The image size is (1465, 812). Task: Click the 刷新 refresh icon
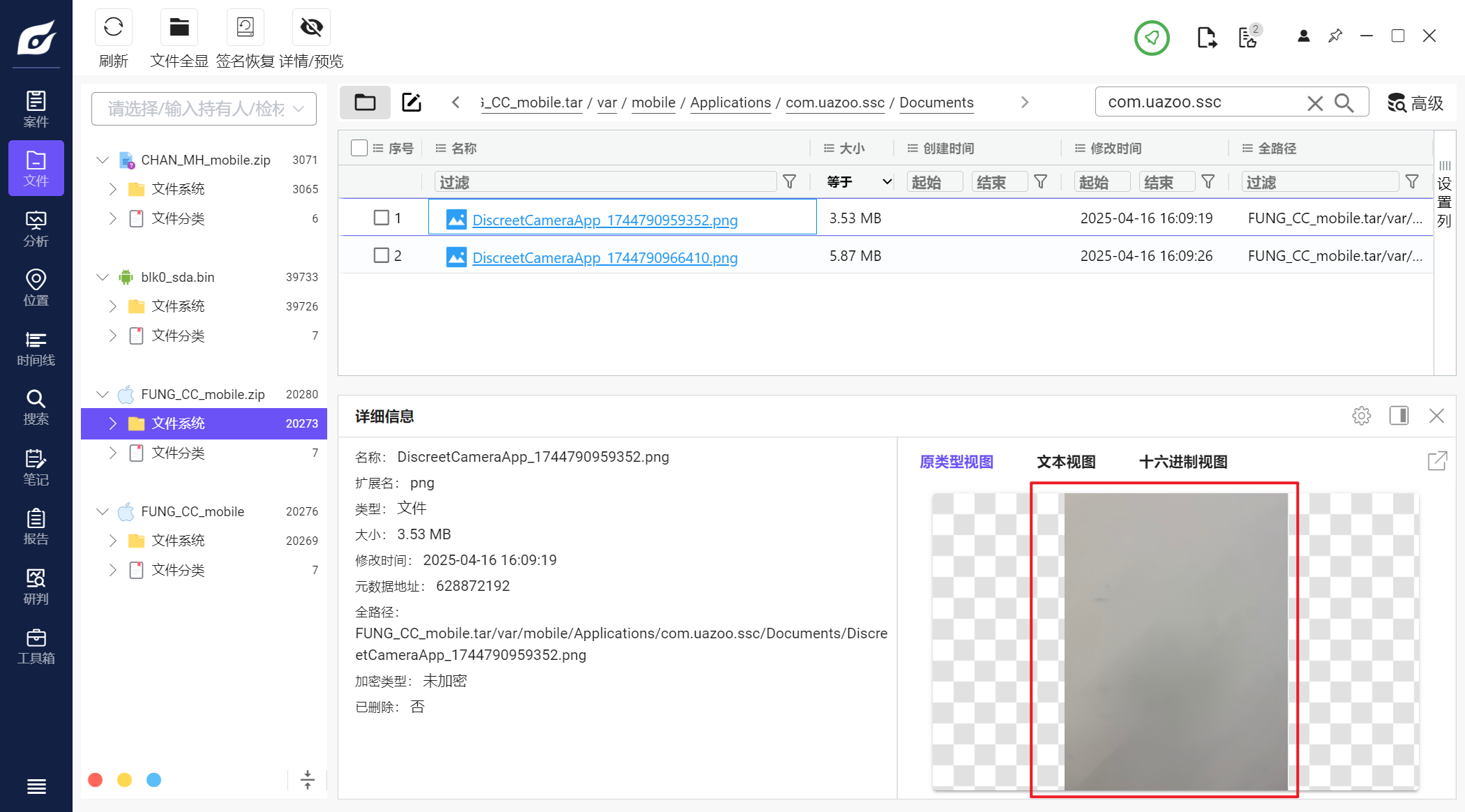(113, 28)
